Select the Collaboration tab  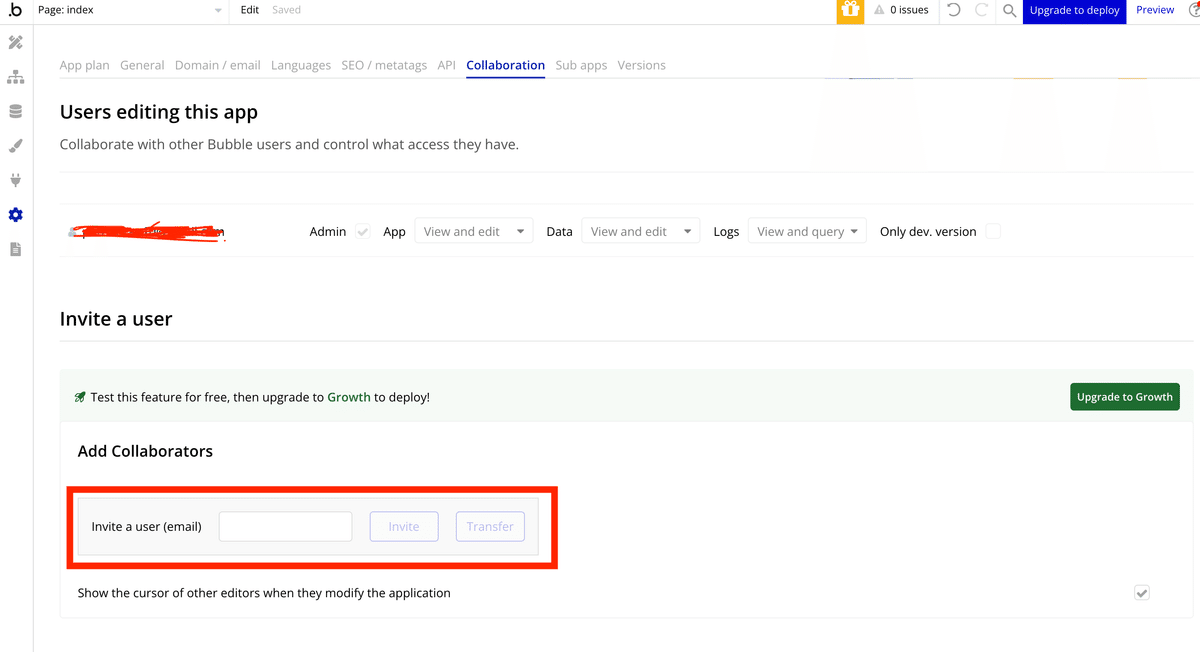[x=506, y=65]
